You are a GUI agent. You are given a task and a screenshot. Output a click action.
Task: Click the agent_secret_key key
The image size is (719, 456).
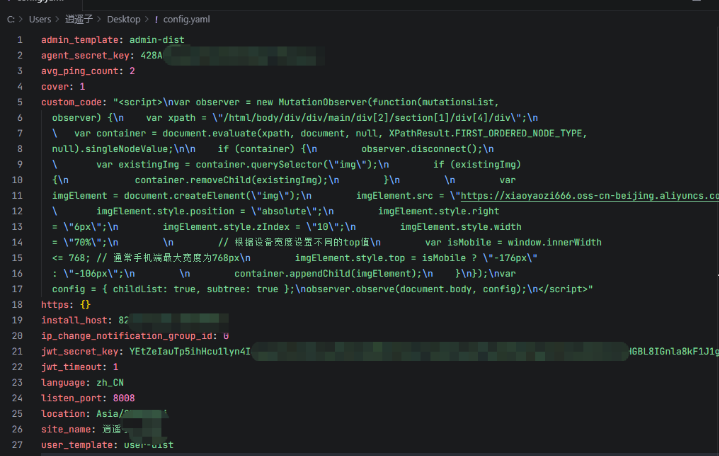point(85,56)
